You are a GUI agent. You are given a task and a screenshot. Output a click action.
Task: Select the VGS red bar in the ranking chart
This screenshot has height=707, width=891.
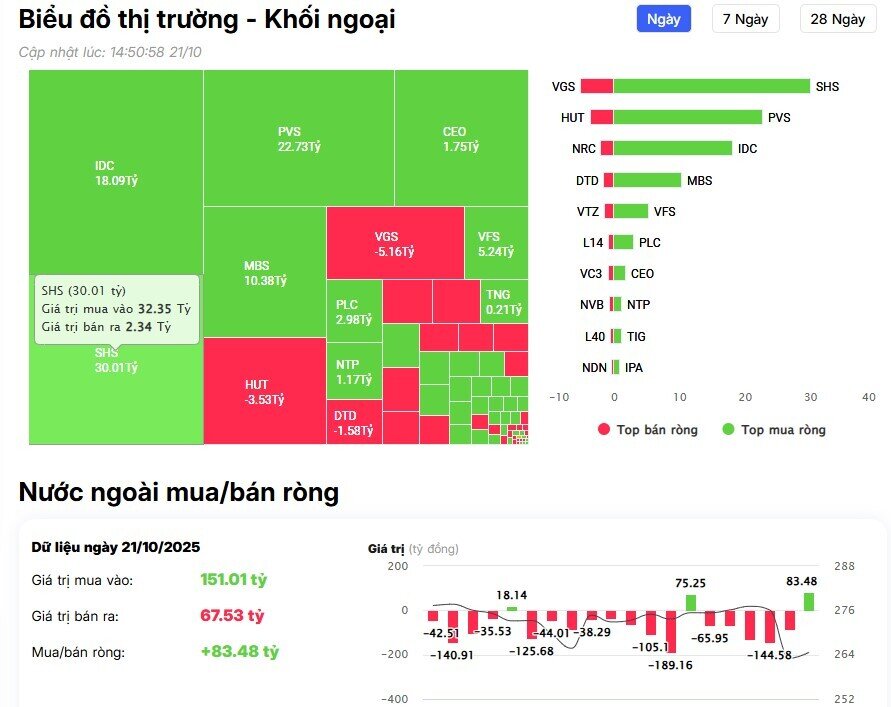click(x=596, y=86)
